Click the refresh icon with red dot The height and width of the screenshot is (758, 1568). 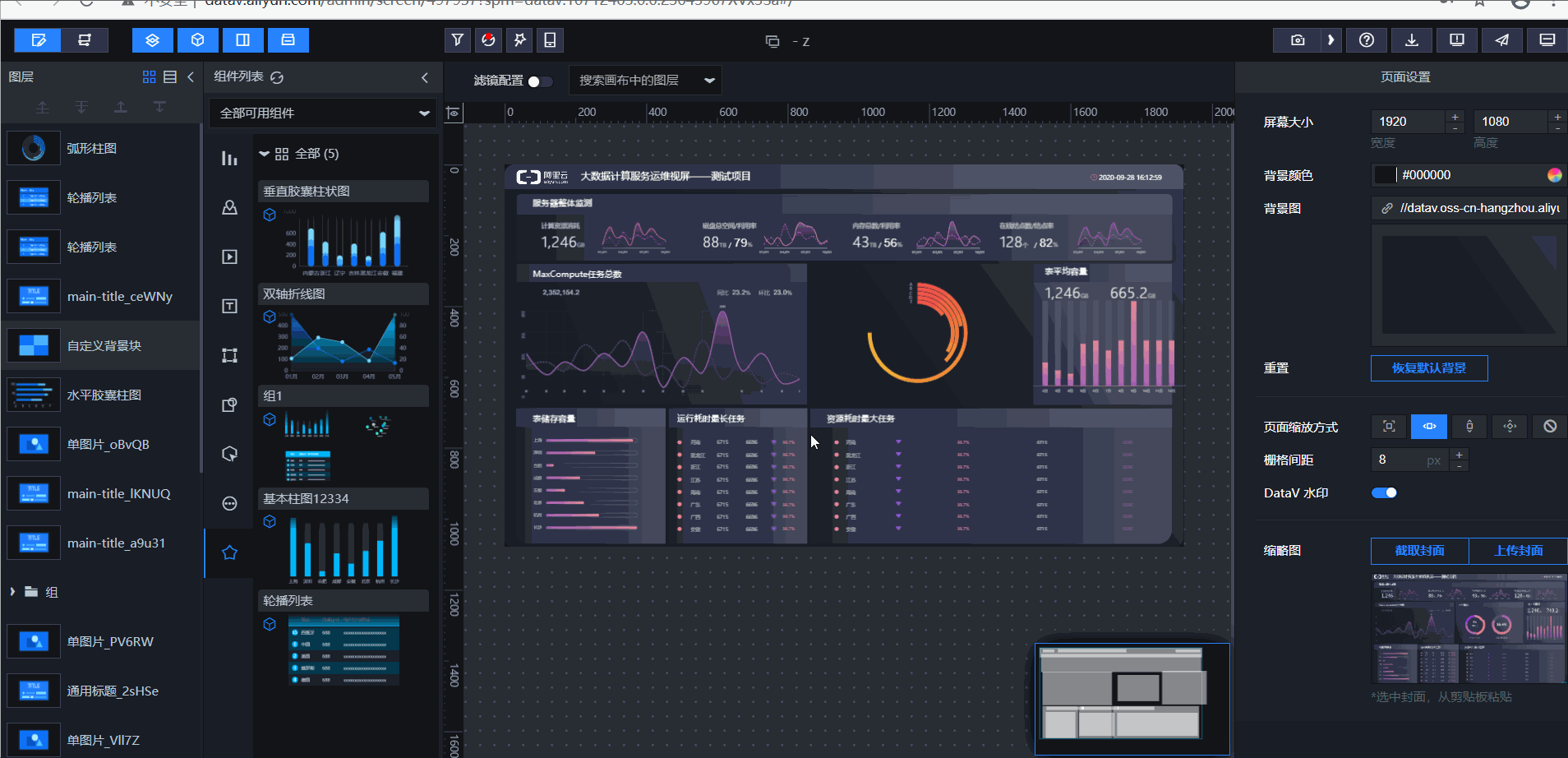click(x=489, y=39)
